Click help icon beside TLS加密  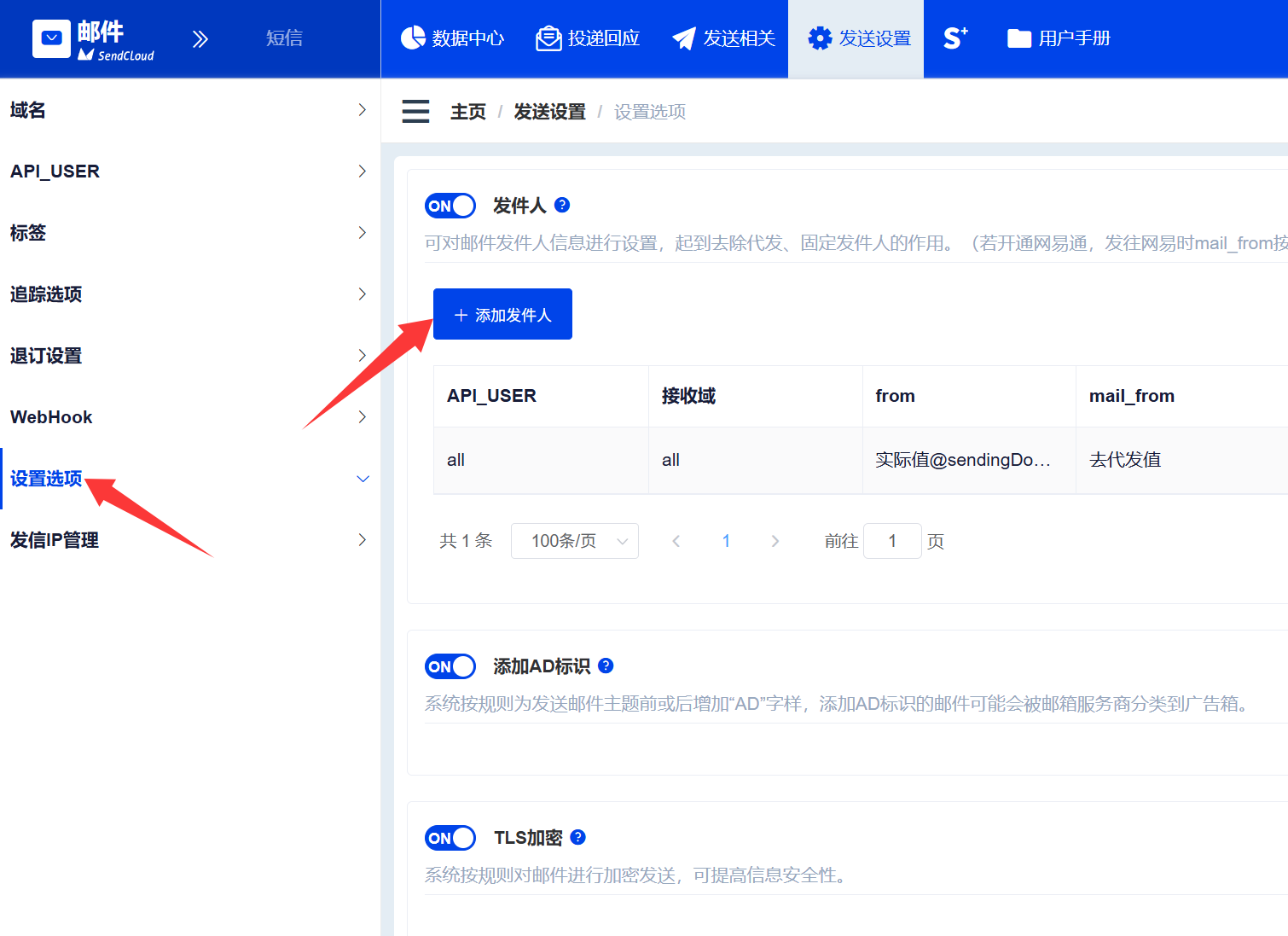(x=577, y=837)
